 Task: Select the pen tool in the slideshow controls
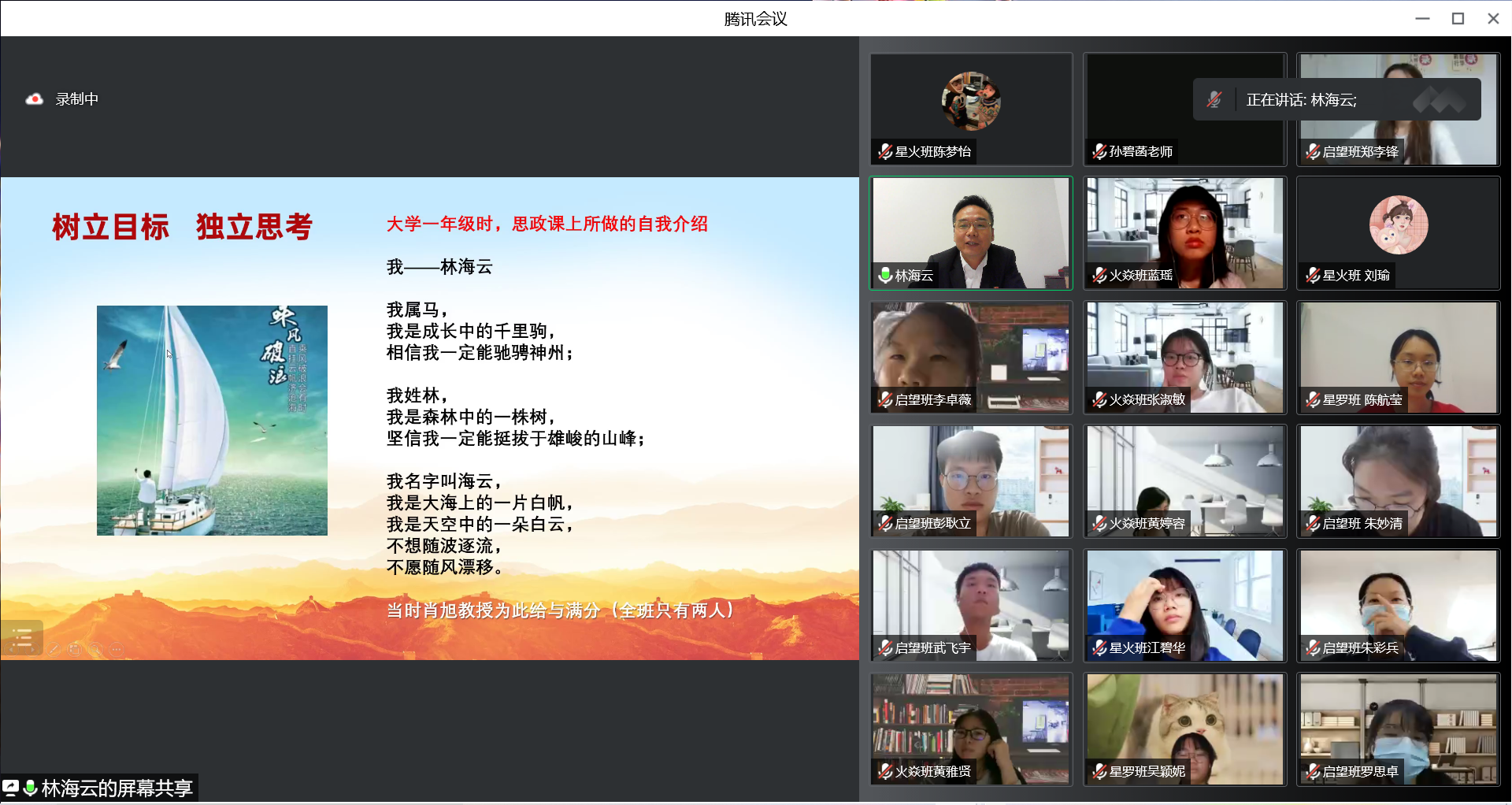click(54, 649)
